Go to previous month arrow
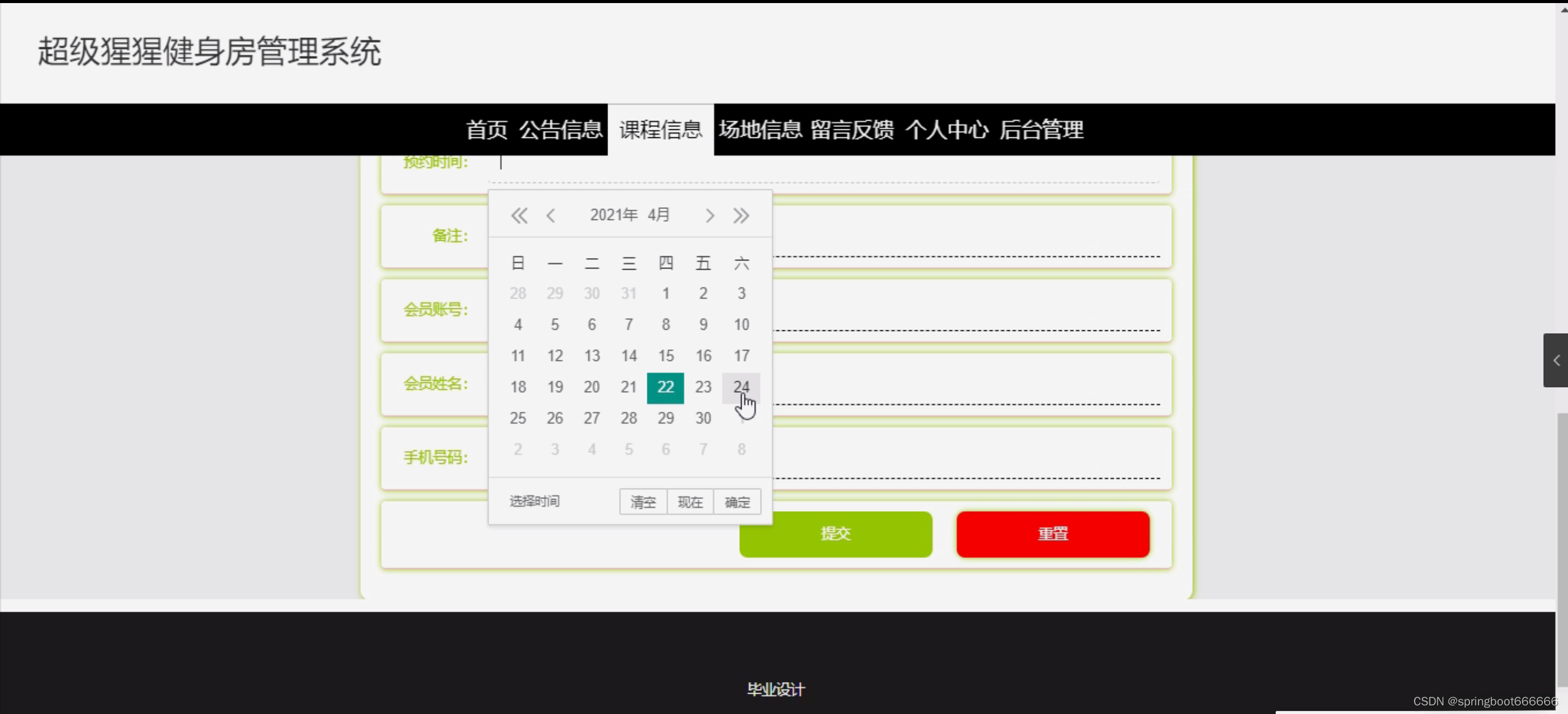This screenshot has width=1568, height=714. tap(550, 216)
